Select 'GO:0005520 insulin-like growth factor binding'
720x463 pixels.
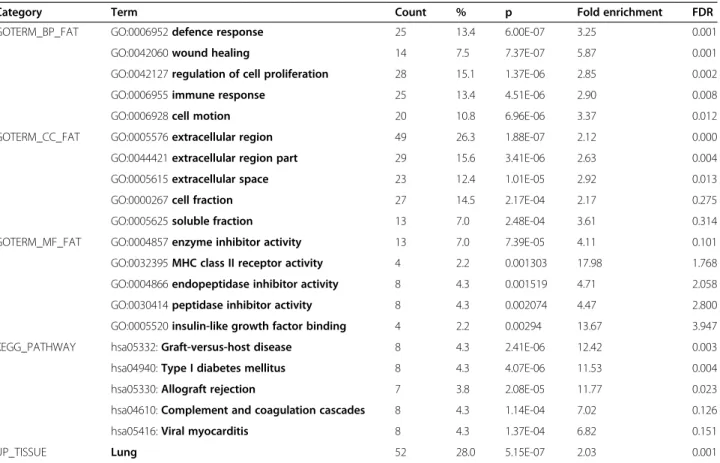click(x=228, y=326)
